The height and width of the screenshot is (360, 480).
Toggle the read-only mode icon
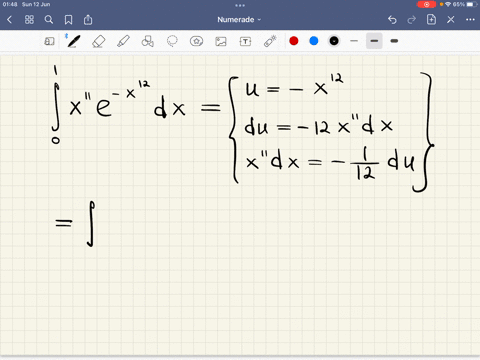click(x=49, y=41)
